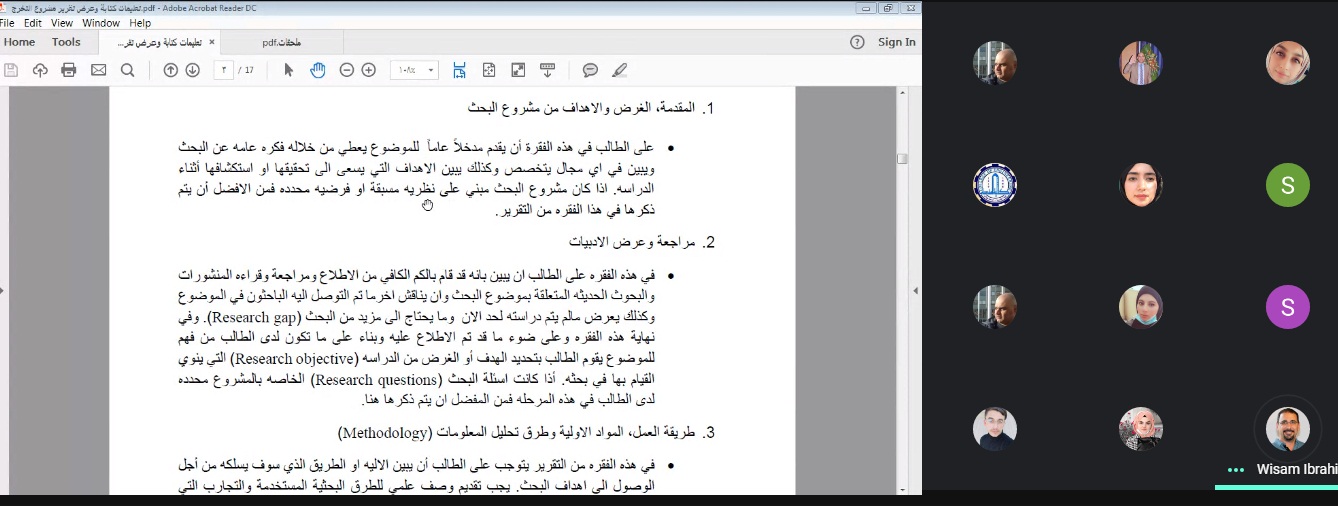
Task: Close the first PDF tab
Action: (212, 42)
